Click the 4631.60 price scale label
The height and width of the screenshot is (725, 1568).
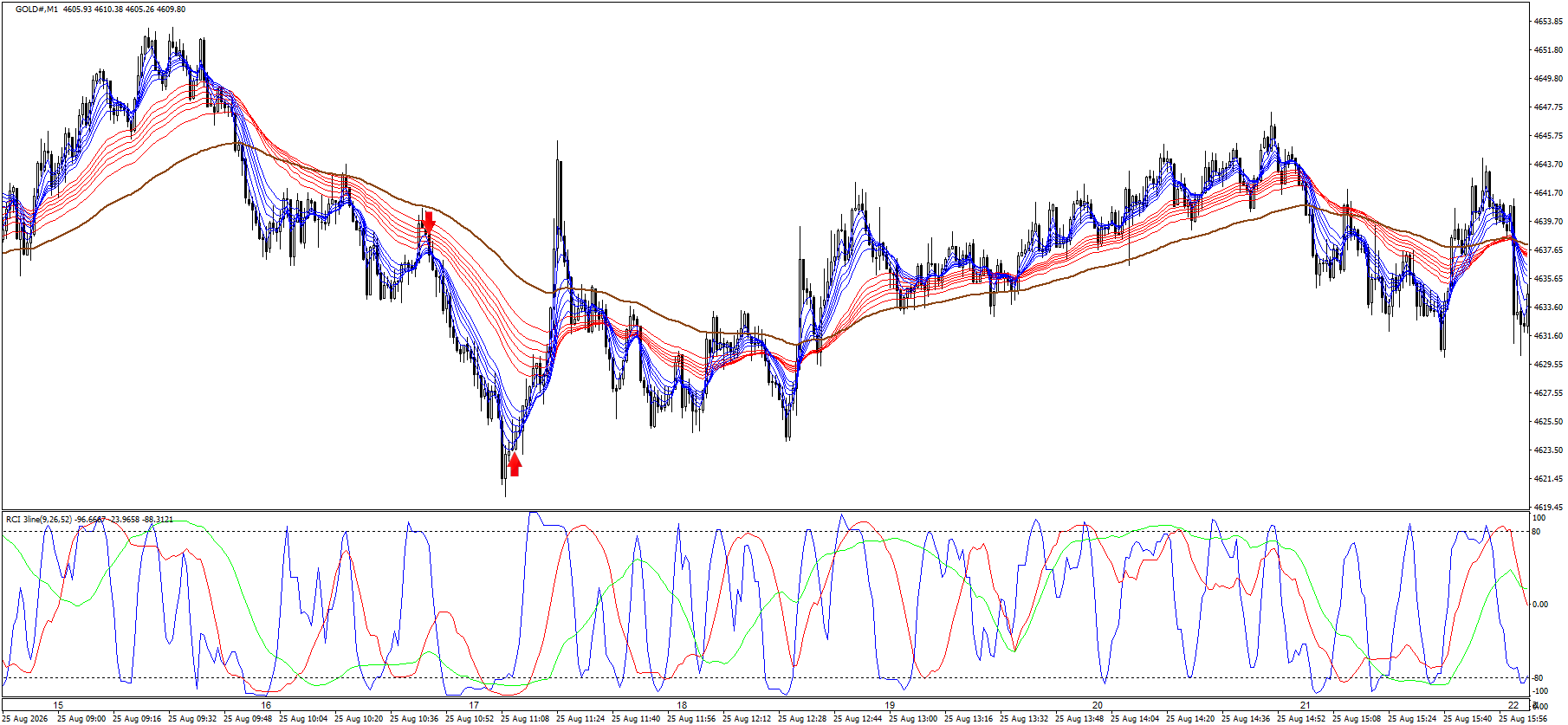pyautogui.click(x=1548, y=336)
